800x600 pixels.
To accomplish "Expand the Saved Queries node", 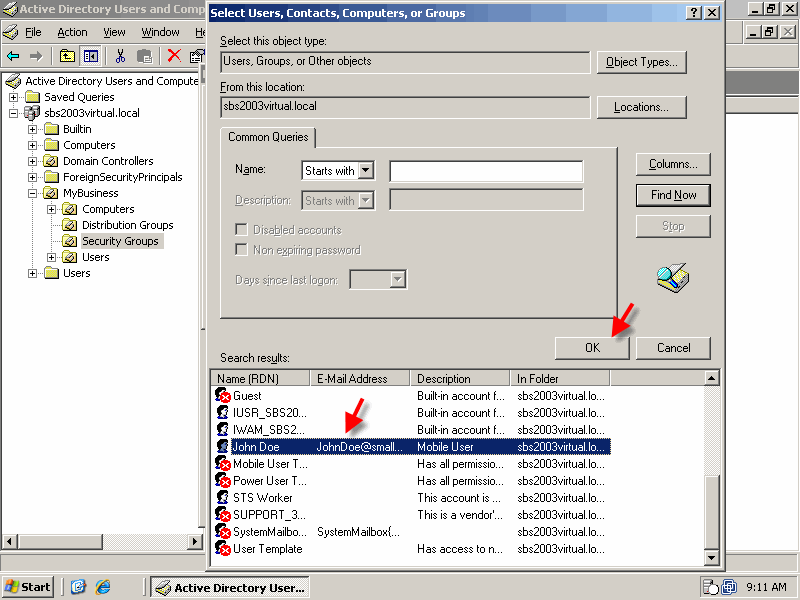I will pos(13,97).
